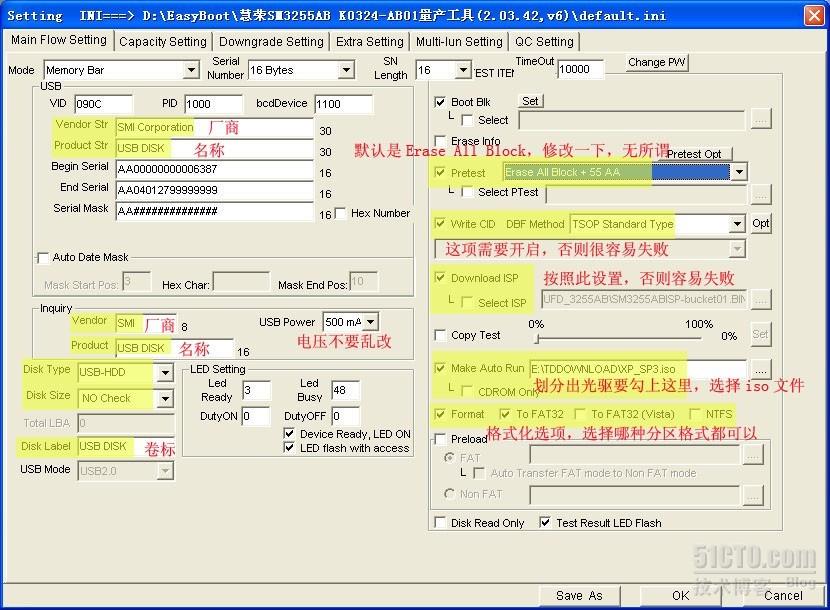
Task: Check the Disk Read Only option
Action: (441, 523)
